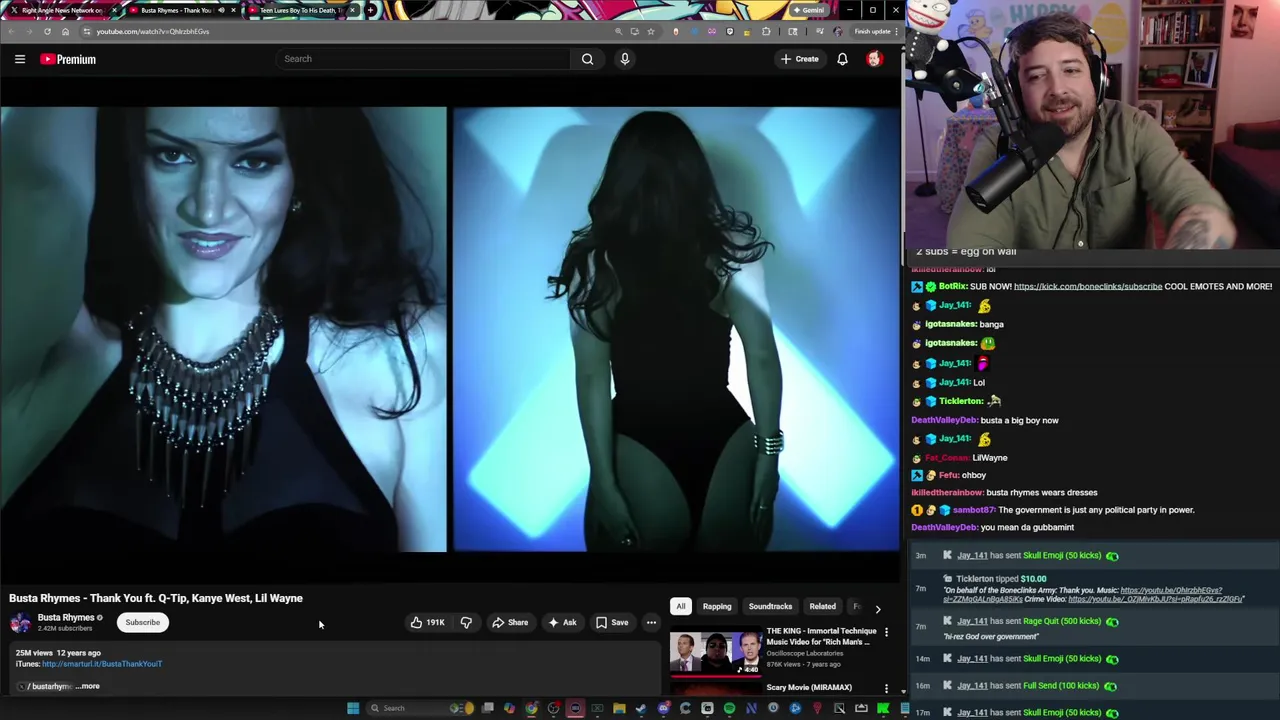Open THE KING Immortal Technique video thumbnail
Viewport: 1280px width, 720px height.
click(x=715, y=651)
